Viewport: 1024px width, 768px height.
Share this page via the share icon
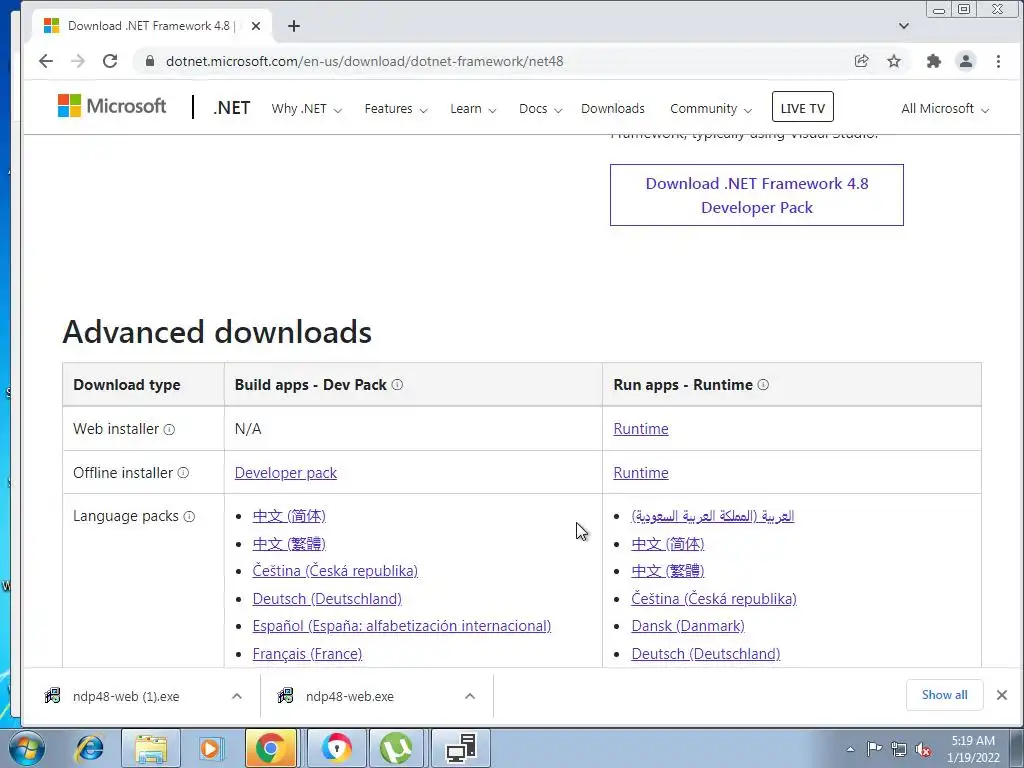861,61
